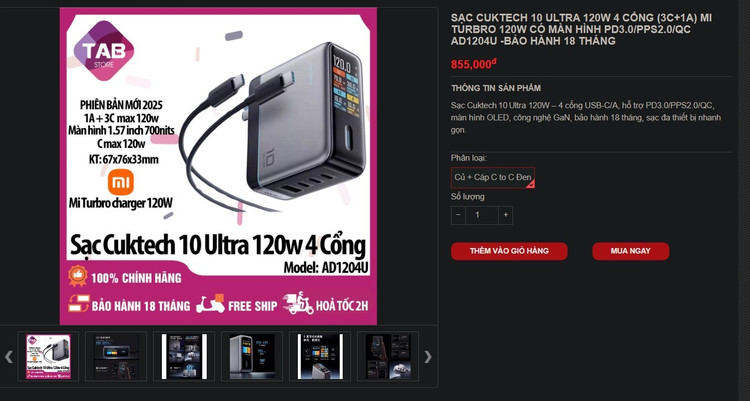Decrease quantity with the minus button
750x401 pixels.
point(458,215)
